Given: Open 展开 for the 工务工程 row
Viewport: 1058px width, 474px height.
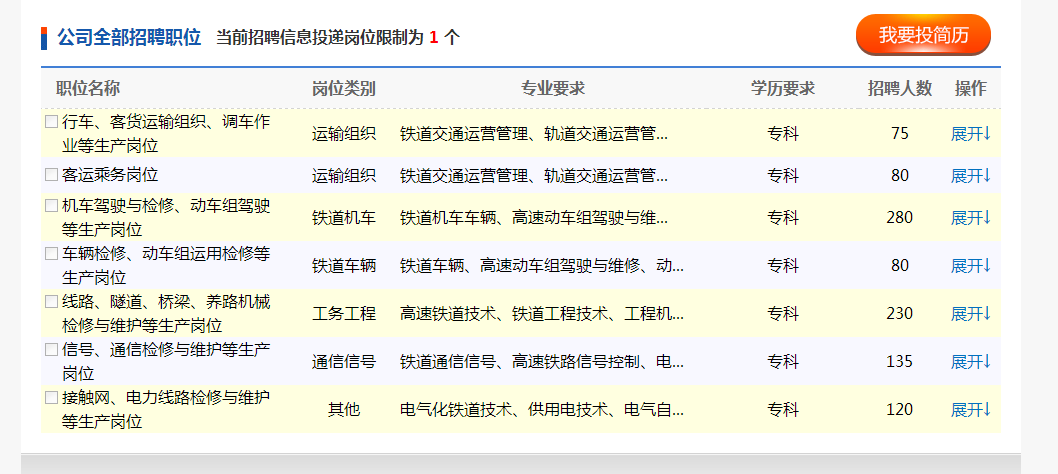Looking at the screenshot, I should point(969,314).
